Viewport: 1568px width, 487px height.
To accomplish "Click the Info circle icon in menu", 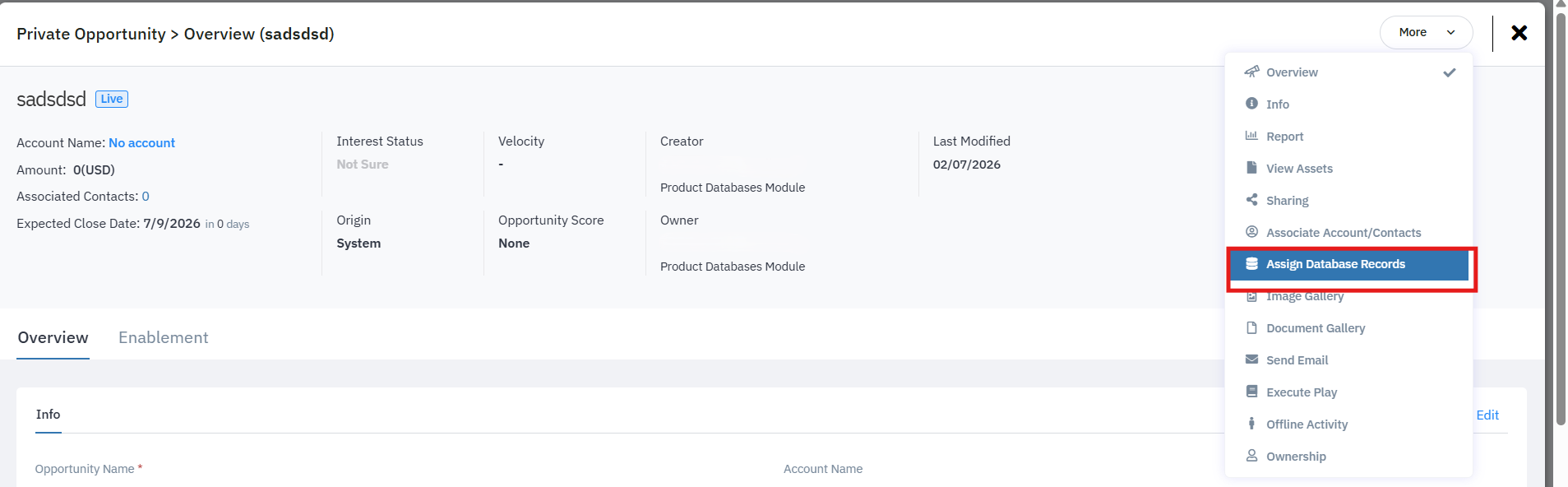I will 1251,104.
